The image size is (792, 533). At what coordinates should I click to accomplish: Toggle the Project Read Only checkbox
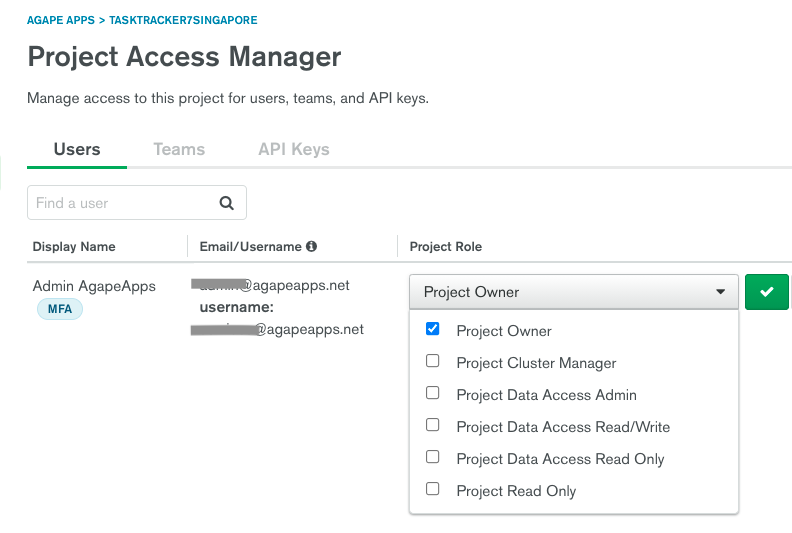tap(433, 489)
